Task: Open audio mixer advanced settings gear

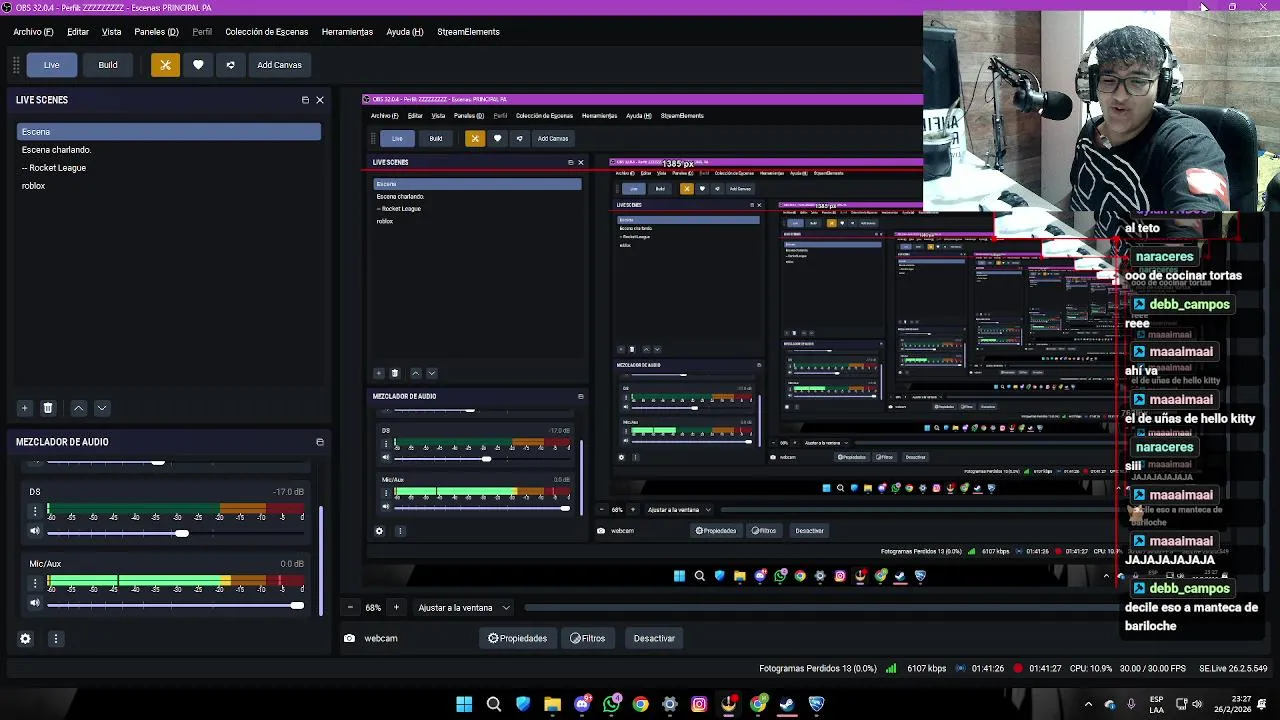Action: (25, 638)
